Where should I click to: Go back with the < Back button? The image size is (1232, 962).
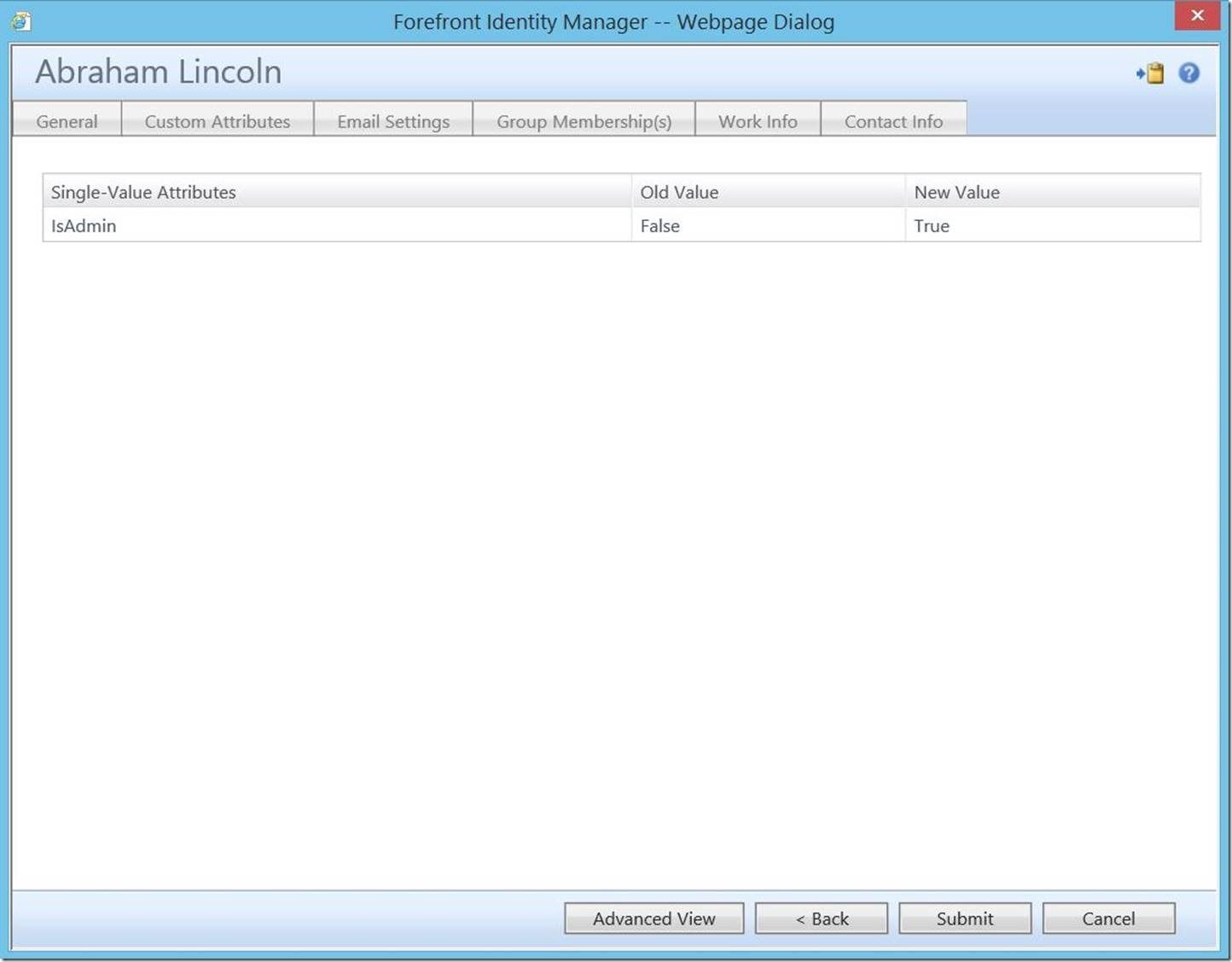coord(822,918)
